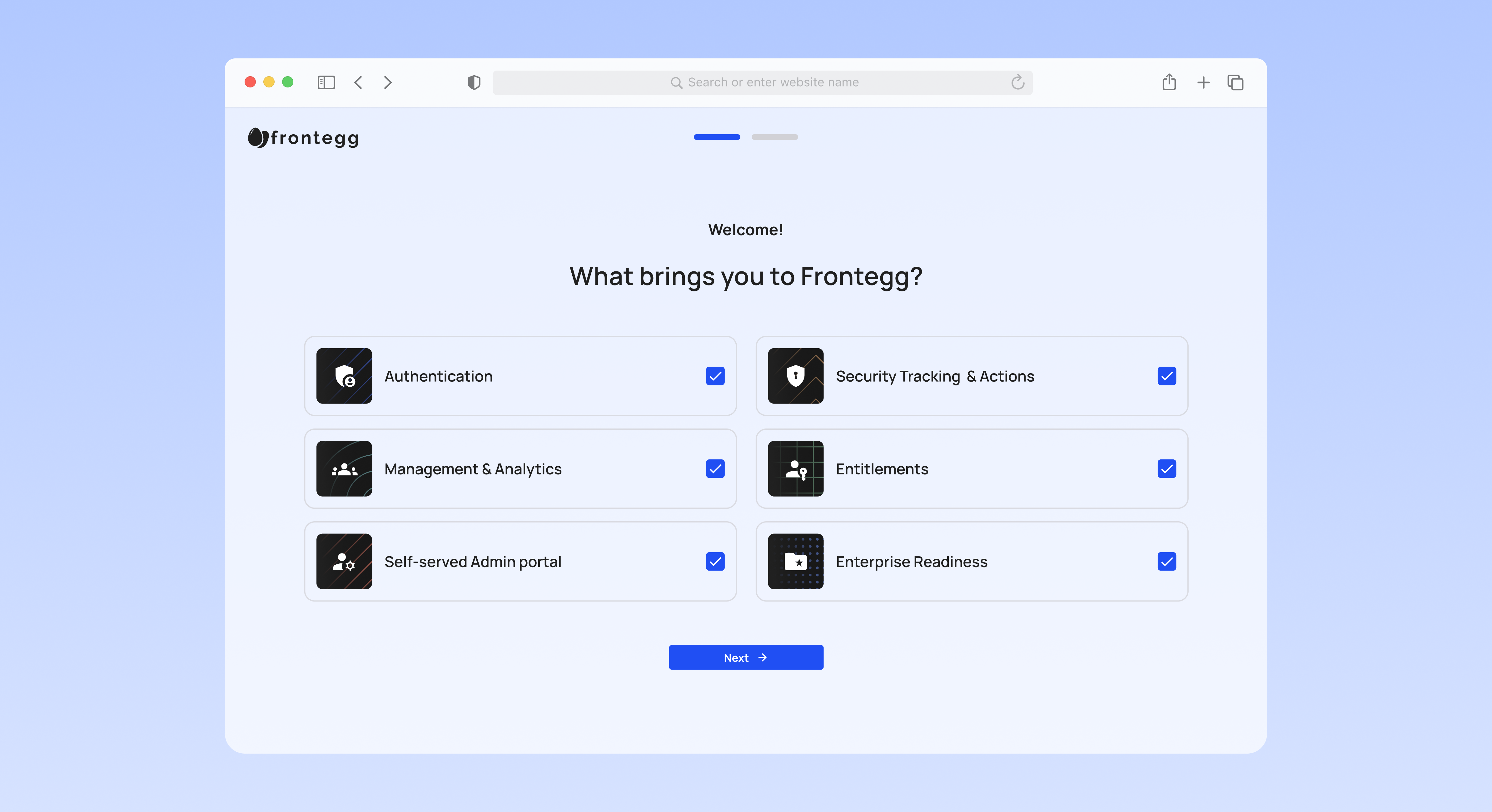
Task: Uncheck the Entitlements option
Action: click(x=1166, y=469)
